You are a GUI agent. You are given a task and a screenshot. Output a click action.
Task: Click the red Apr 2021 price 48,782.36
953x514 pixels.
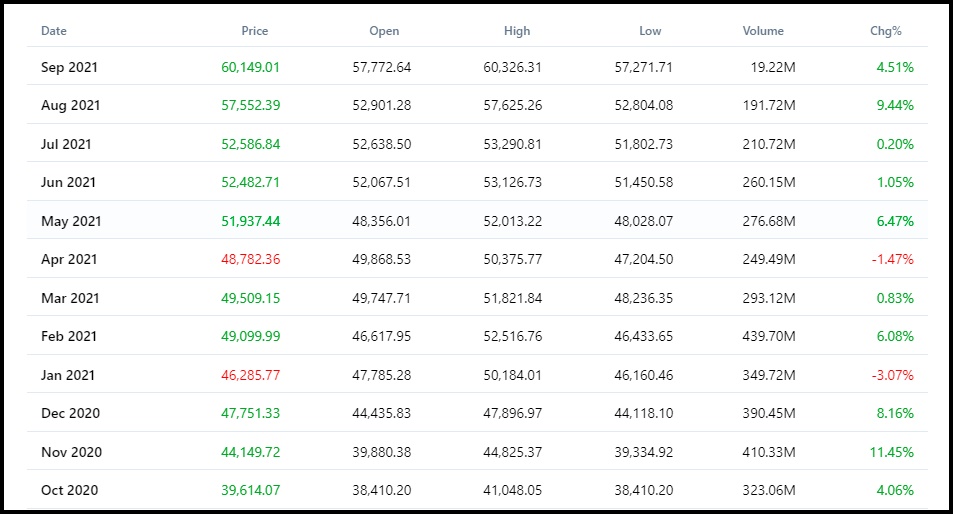click(x=250, y=259)
